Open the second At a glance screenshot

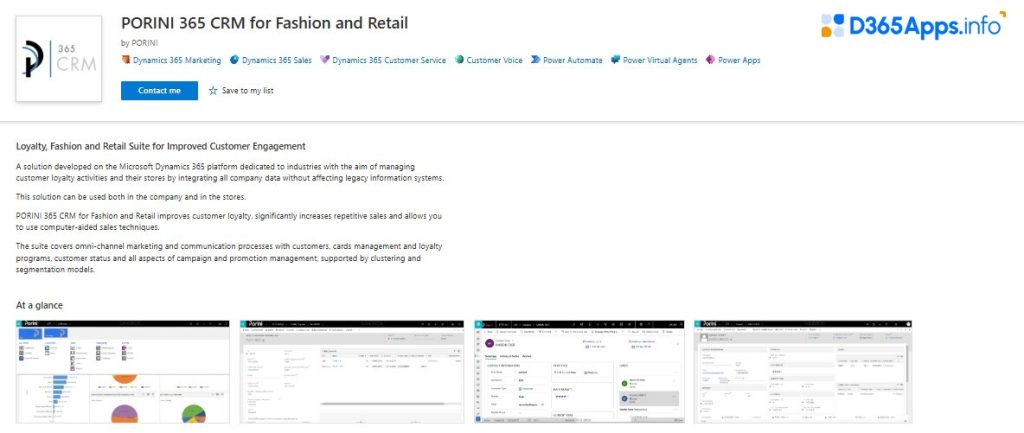[352, 372]
